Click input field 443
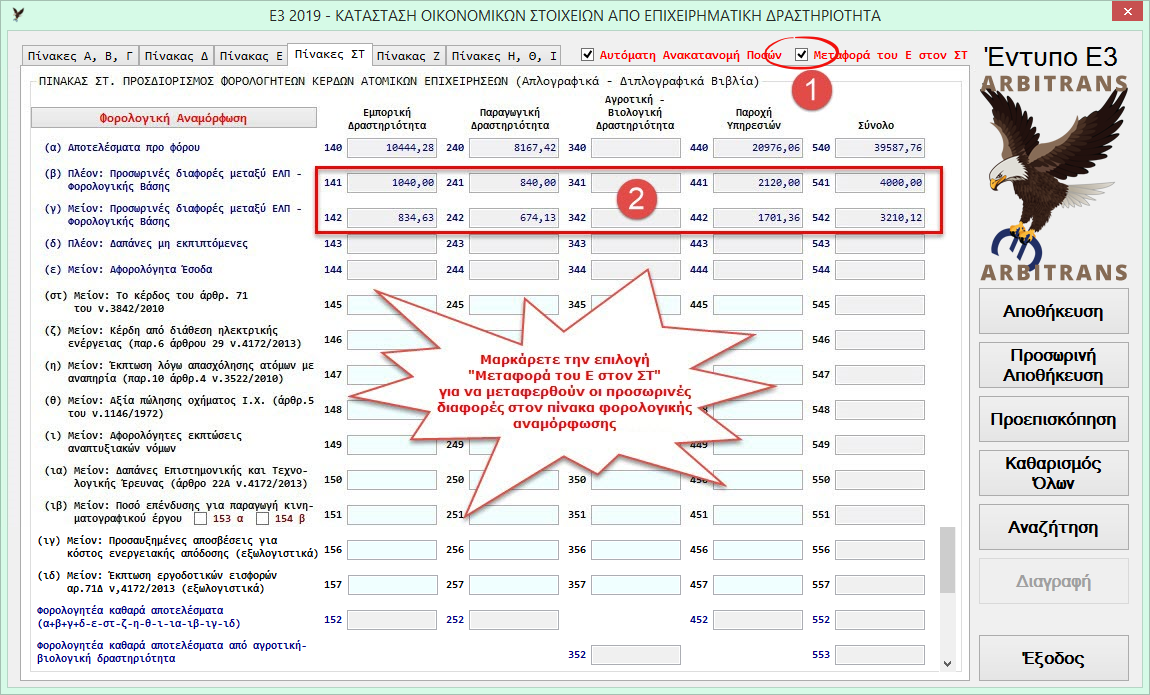This screenshot has width=1150, height=695. coord(758,244)
